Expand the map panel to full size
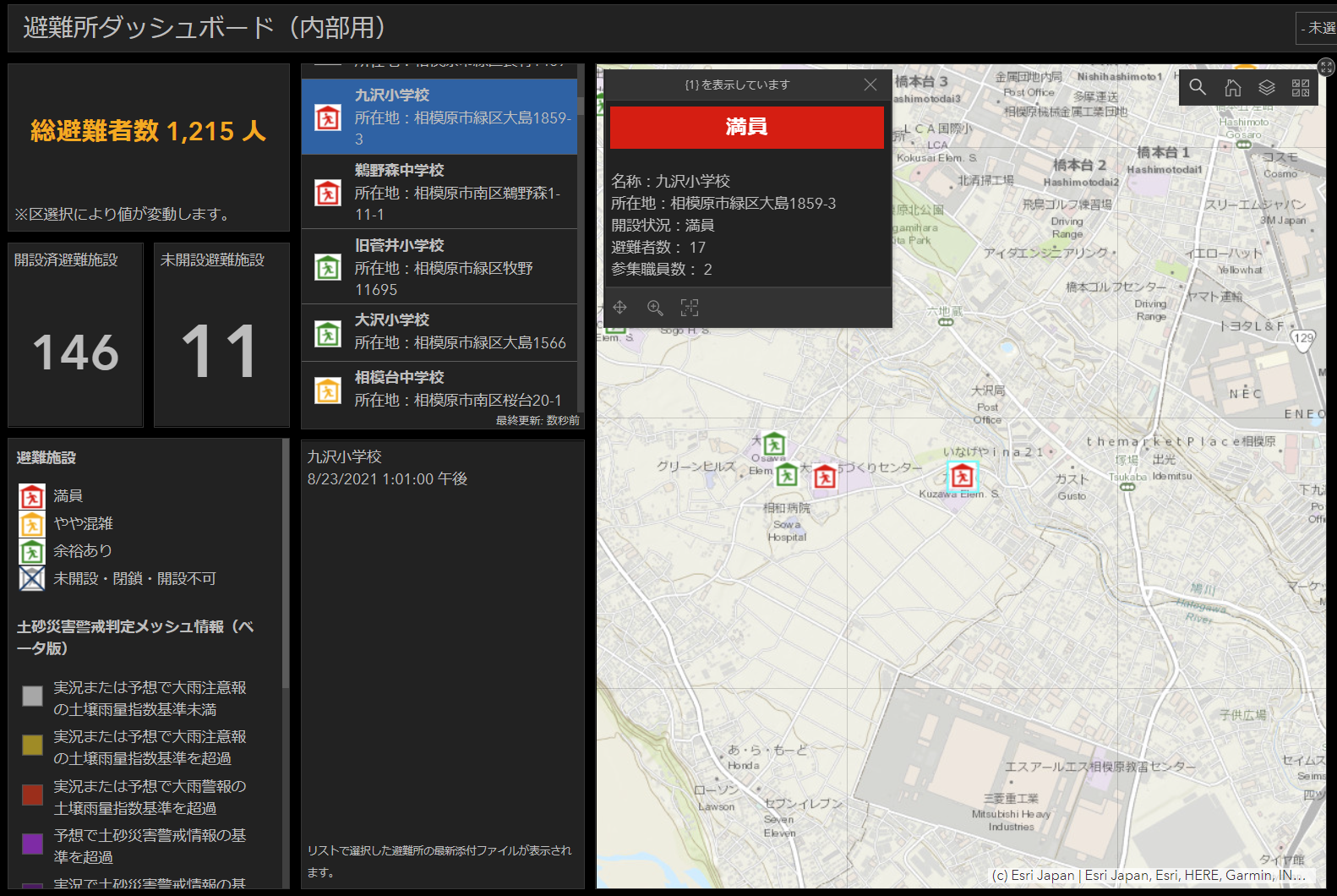This screenshot has width=1337, height=896. click(1326, 67)
